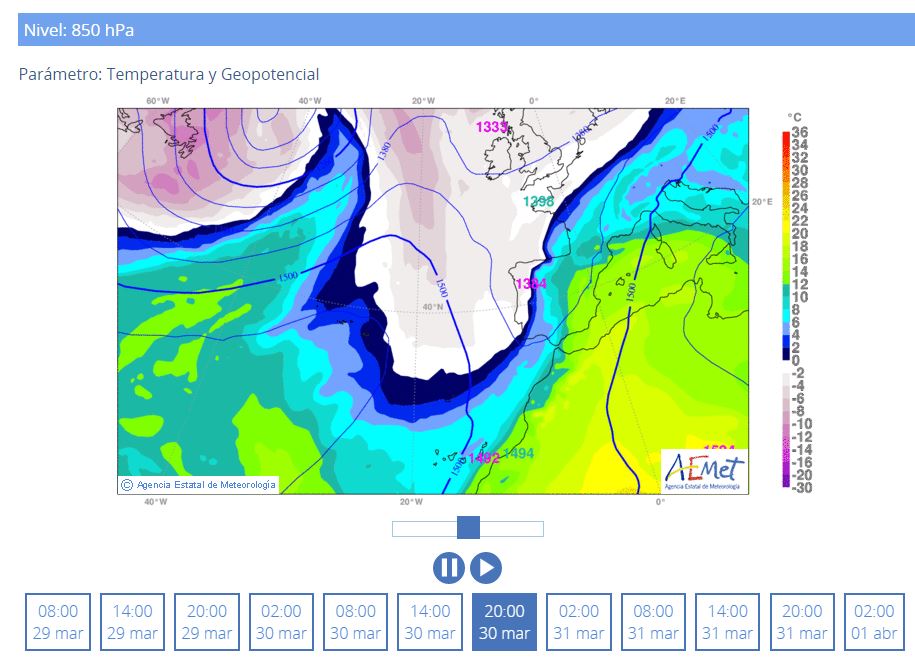Image resolution: width=915 pixels, height=658 pixels.
Task: Jump to 02:00 01 abr forecast
Action: pos(875,622)
